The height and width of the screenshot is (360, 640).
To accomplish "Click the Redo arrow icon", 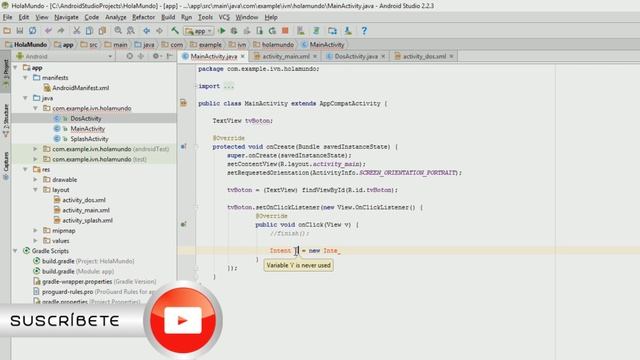I will click(x=61, y=31).
